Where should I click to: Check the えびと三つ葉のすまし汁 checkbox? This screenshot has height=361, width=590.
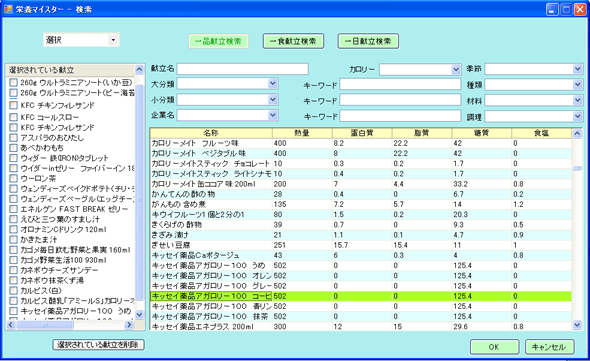(14, 219)
